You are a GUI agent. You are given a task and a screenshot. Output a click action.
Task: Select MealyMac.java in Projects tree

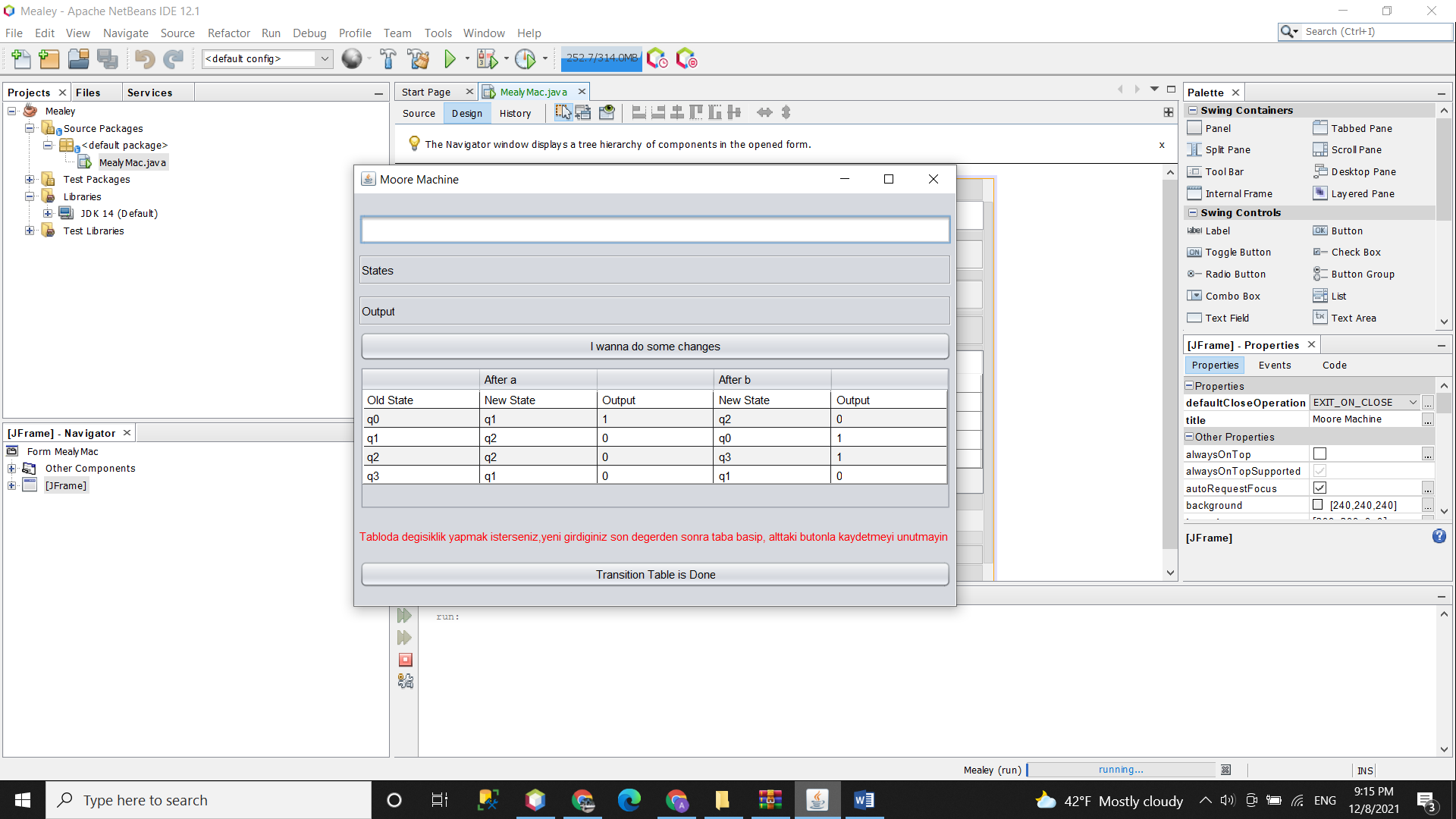click(132, 162)
